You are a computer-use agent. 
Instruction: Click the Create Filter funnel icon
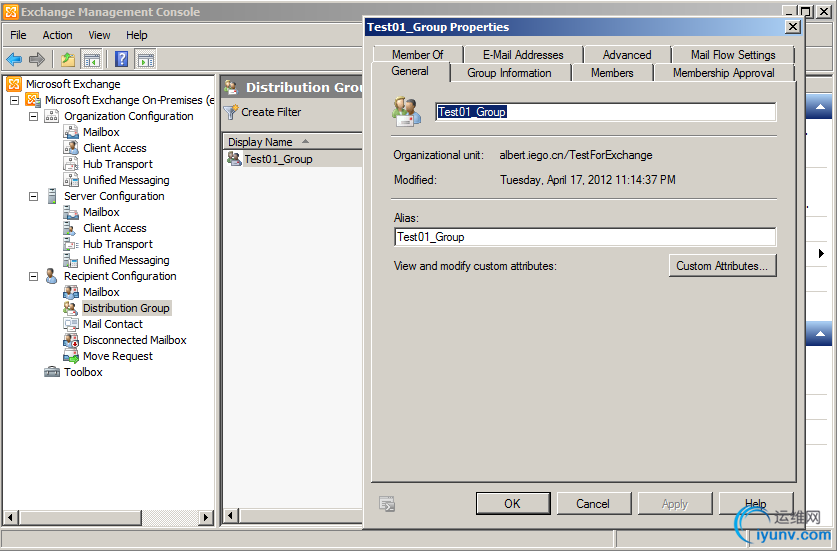[x=231, y=112]
